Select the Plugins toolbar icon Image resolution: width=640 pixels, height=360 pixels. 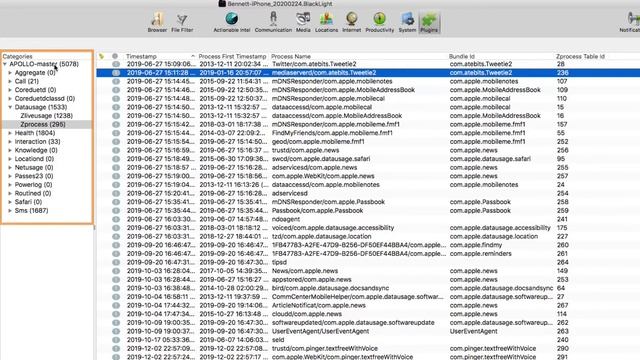pos(429,22)
